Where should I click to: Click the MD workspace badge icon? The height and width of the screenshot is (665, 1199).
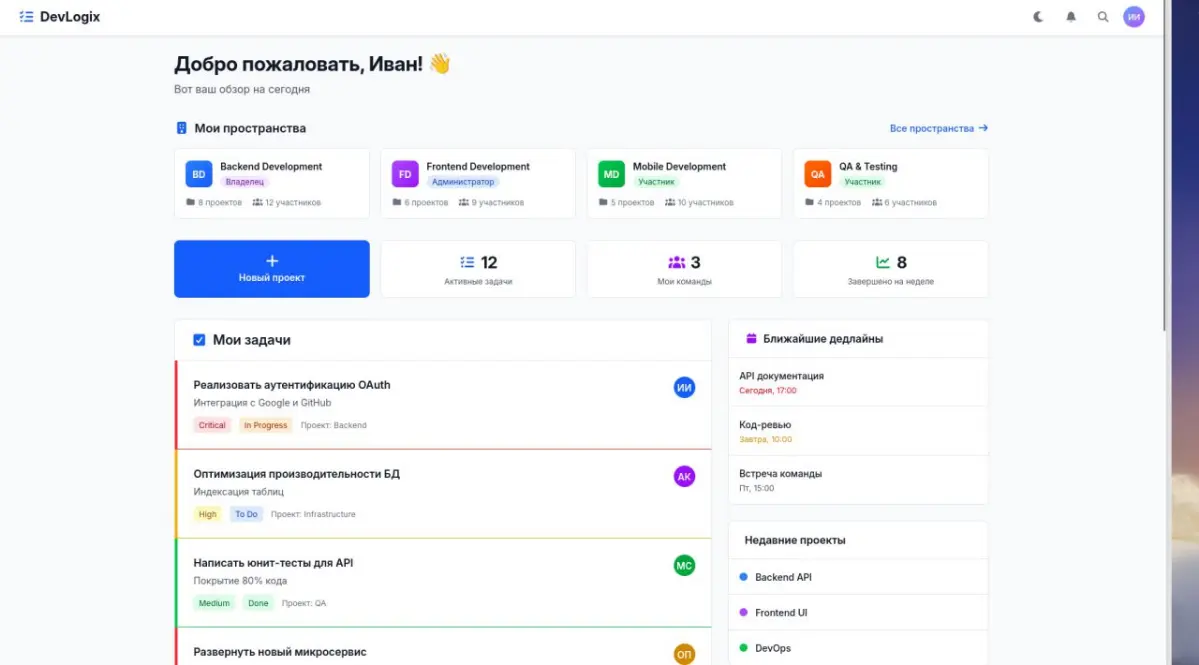[x=611, y=174]
